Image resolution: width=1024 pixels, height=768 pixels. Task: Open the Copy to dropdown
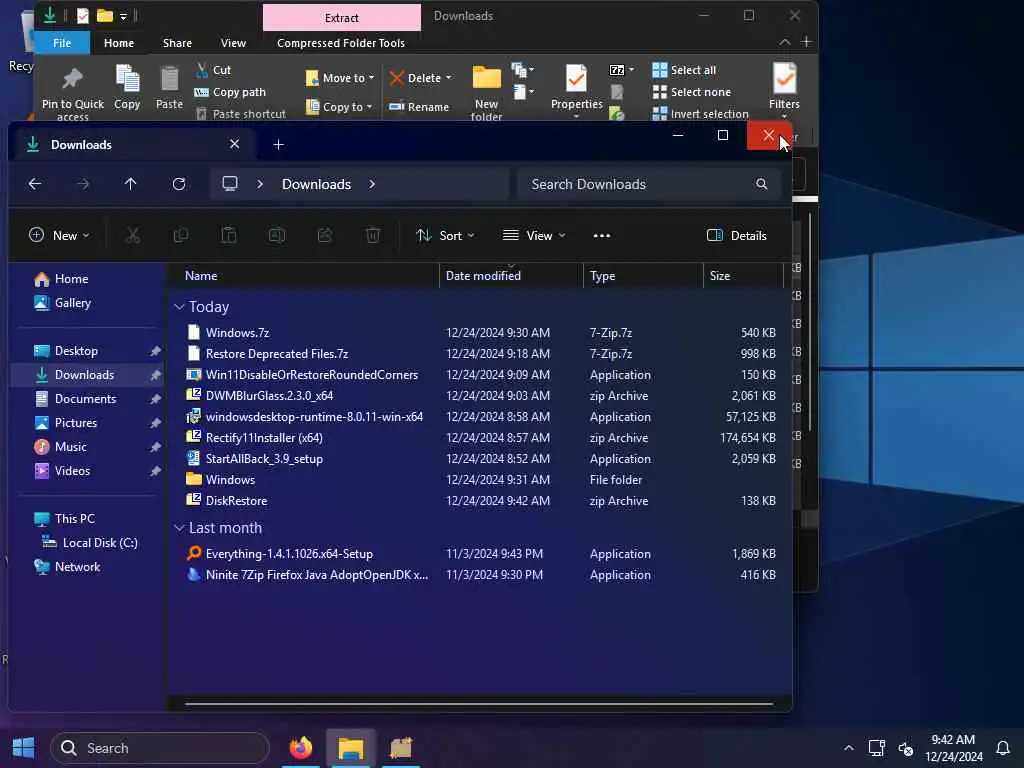[x=339, y=106]
